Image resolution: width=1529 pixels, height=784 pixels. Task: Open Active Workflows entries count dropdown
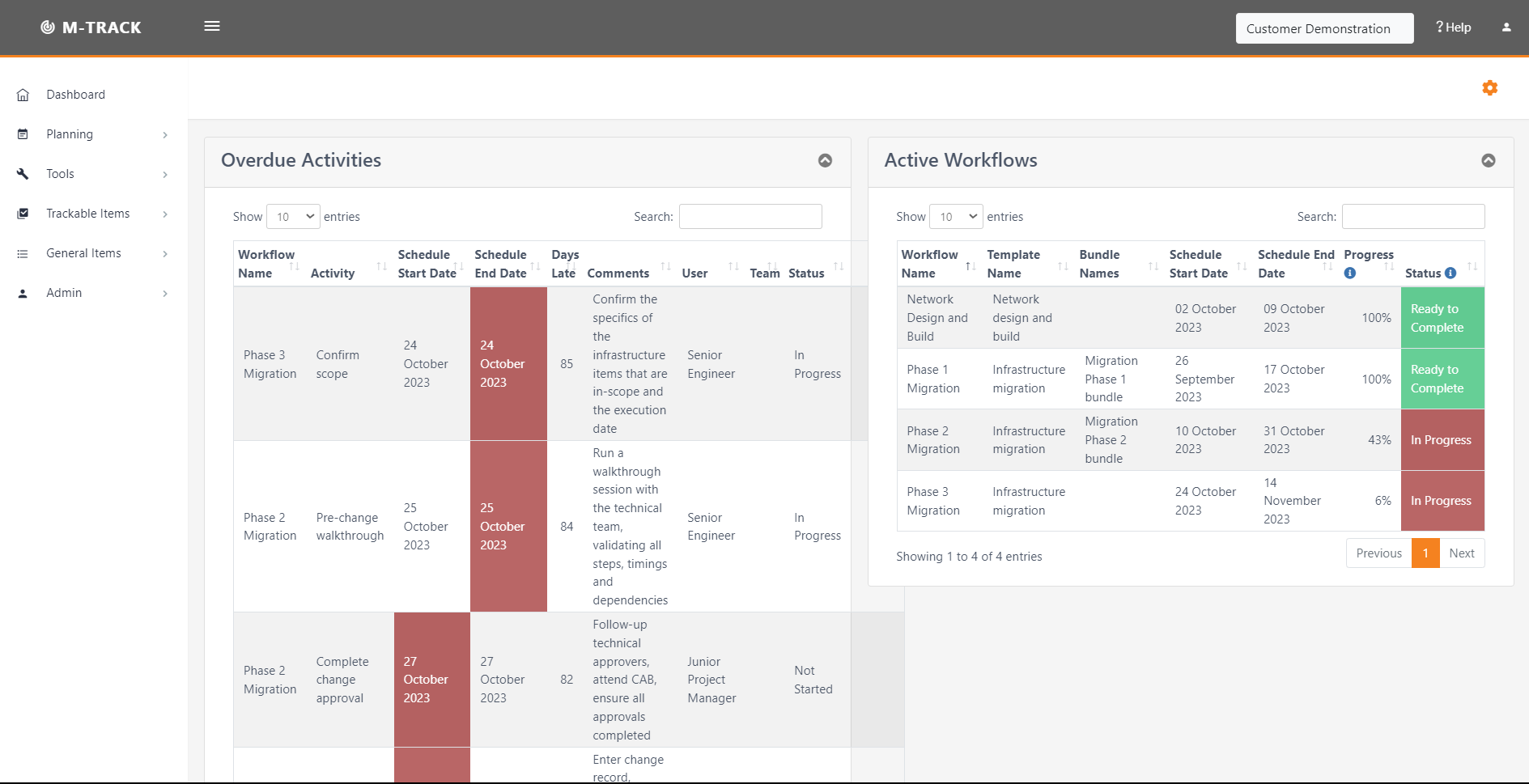pos(956,217)
